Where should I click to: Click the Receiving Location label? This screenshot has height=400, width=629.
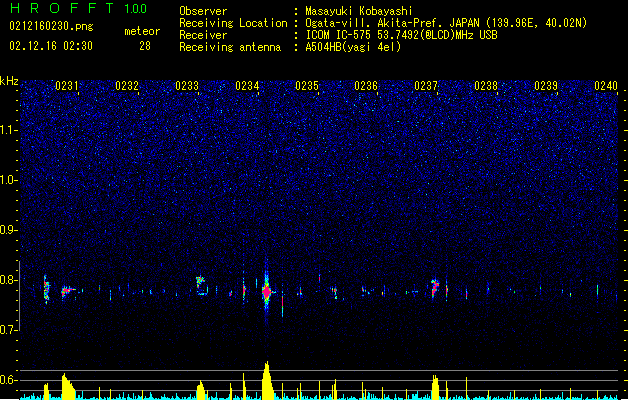233,23
